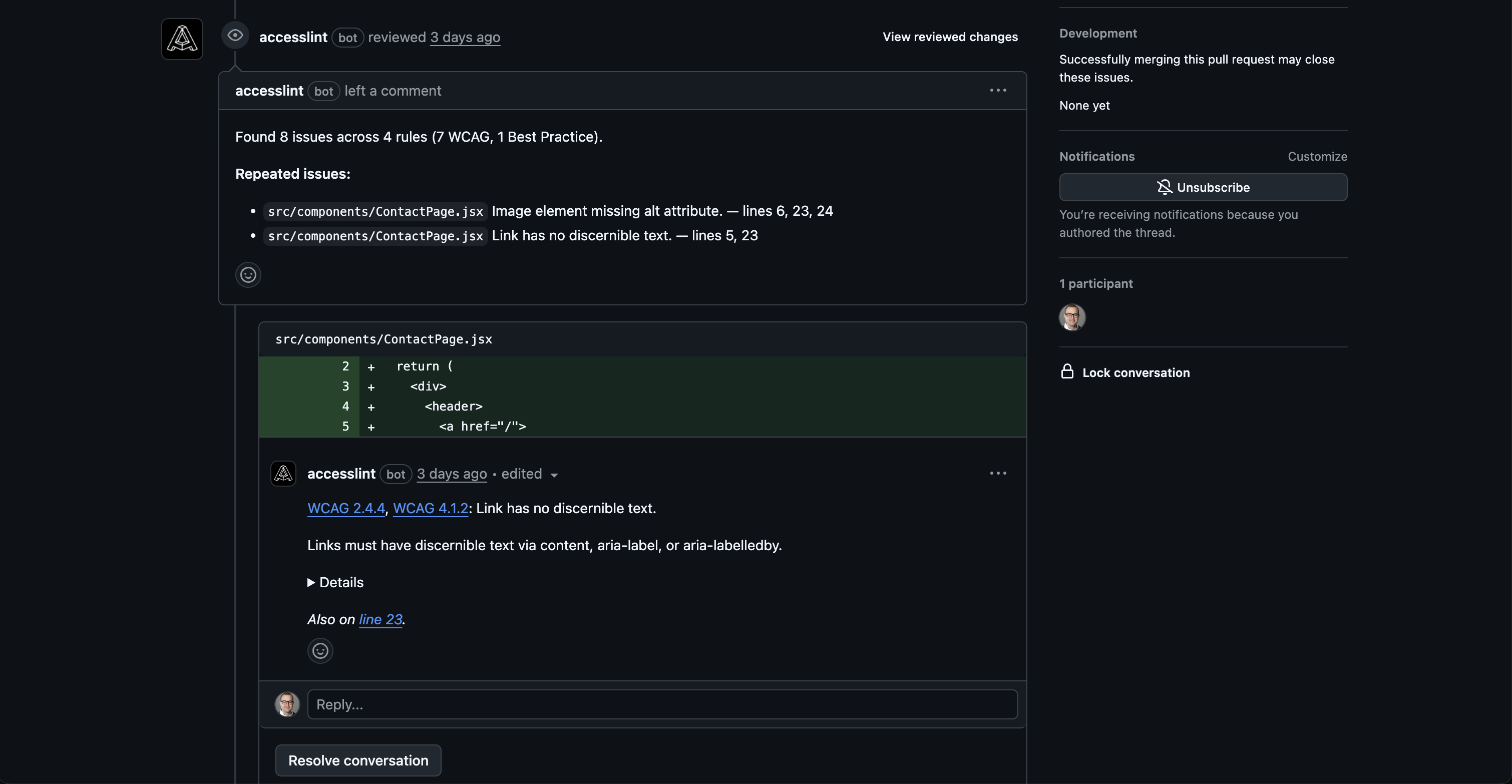Click View reviewed changes

(x=950, y=37)
